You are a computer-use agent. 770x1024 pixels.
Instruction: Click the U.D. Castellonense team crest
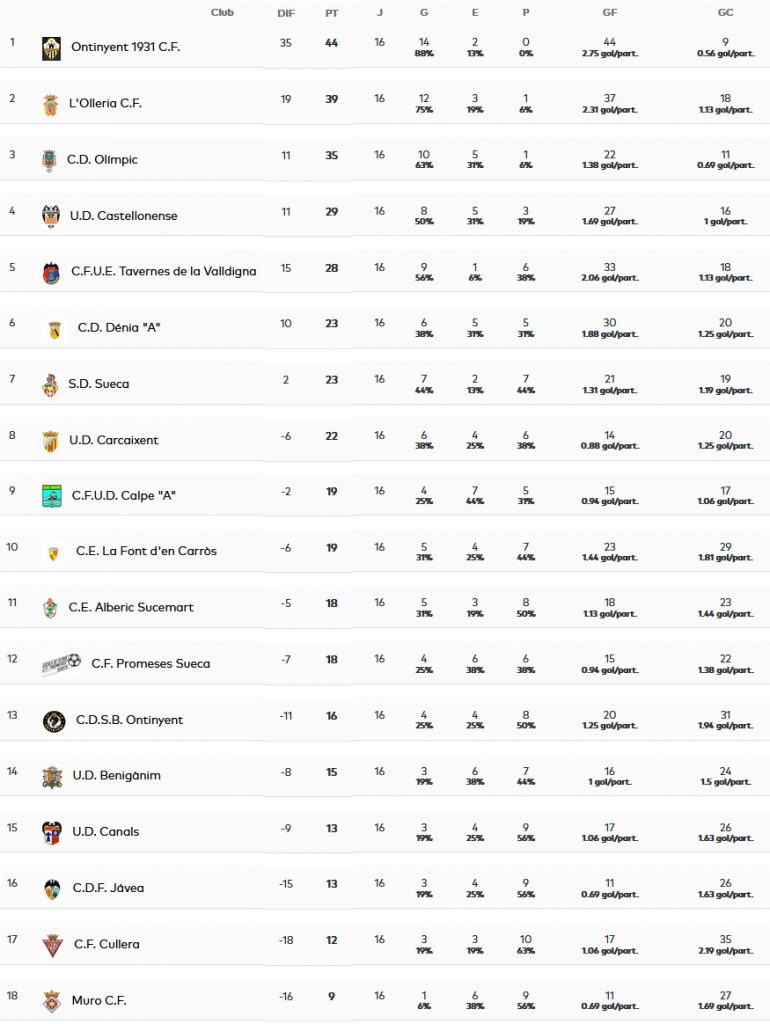coord(50,216)
